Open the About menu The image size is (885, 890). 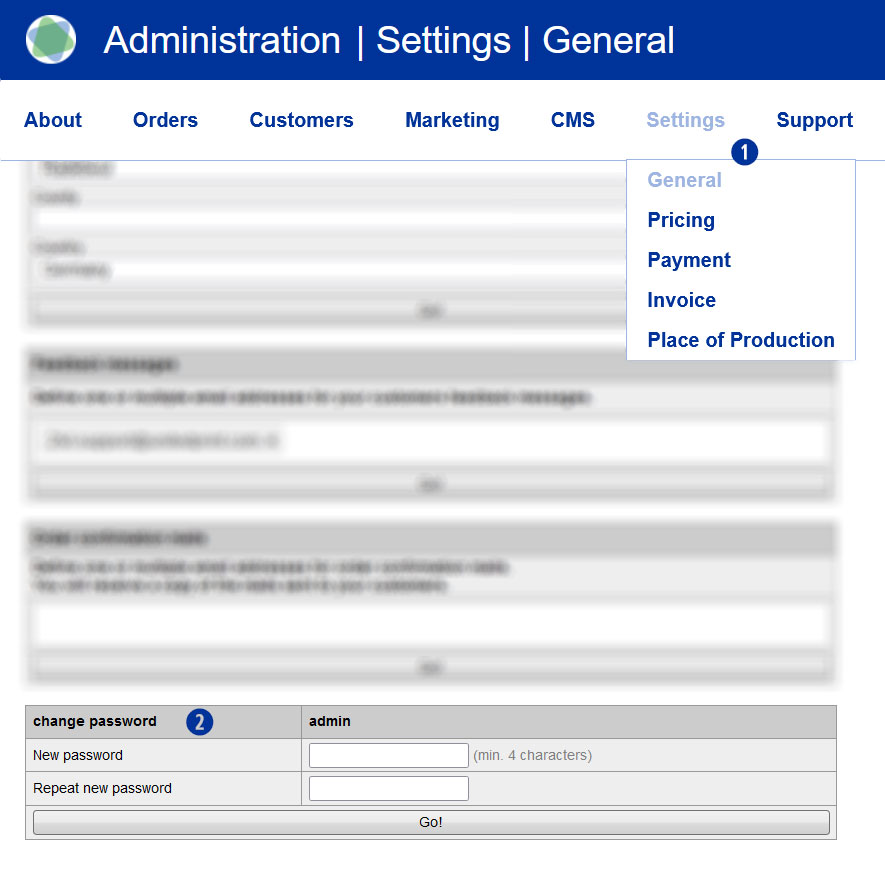53,120
